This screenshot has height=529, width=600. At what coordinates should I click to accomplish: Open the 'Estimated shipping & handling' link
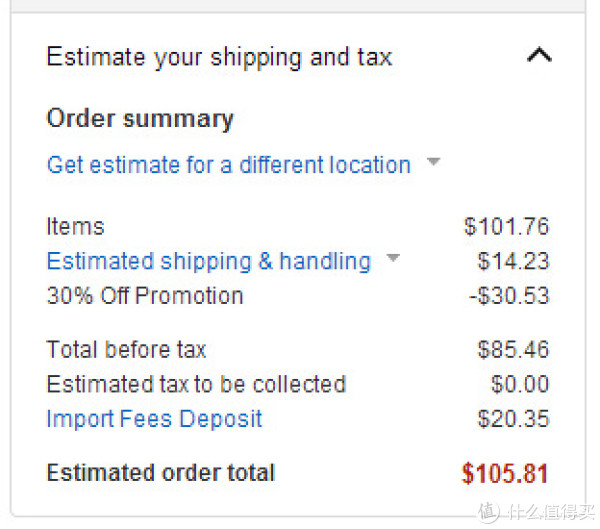[x=209, y=261]
